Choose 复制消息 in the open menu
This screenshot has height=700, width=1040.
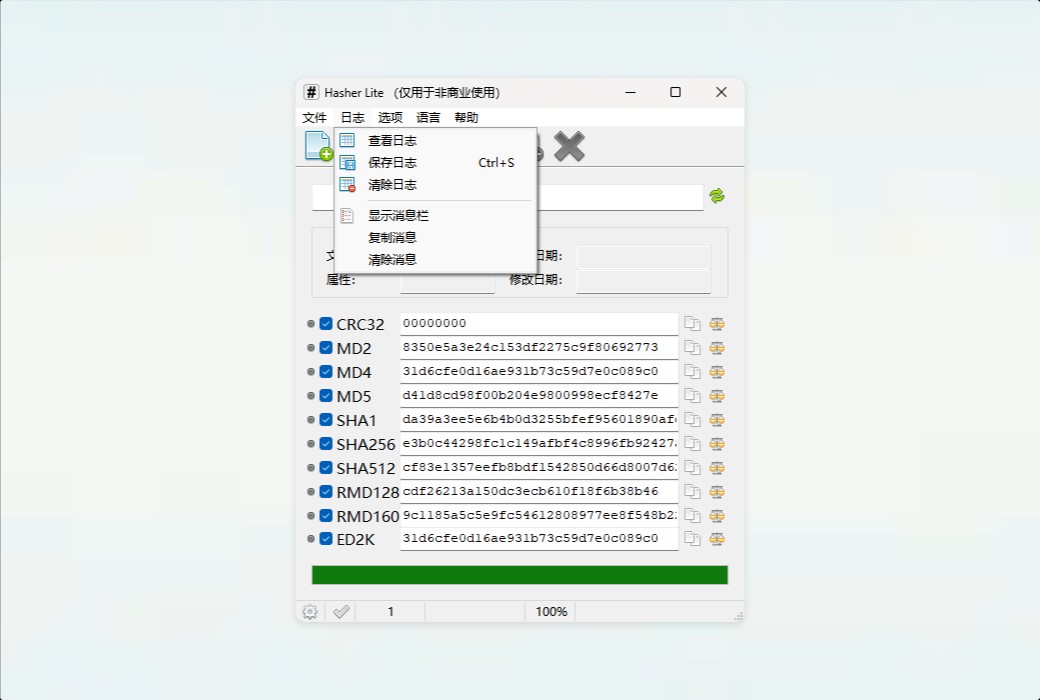click(392, 237)
